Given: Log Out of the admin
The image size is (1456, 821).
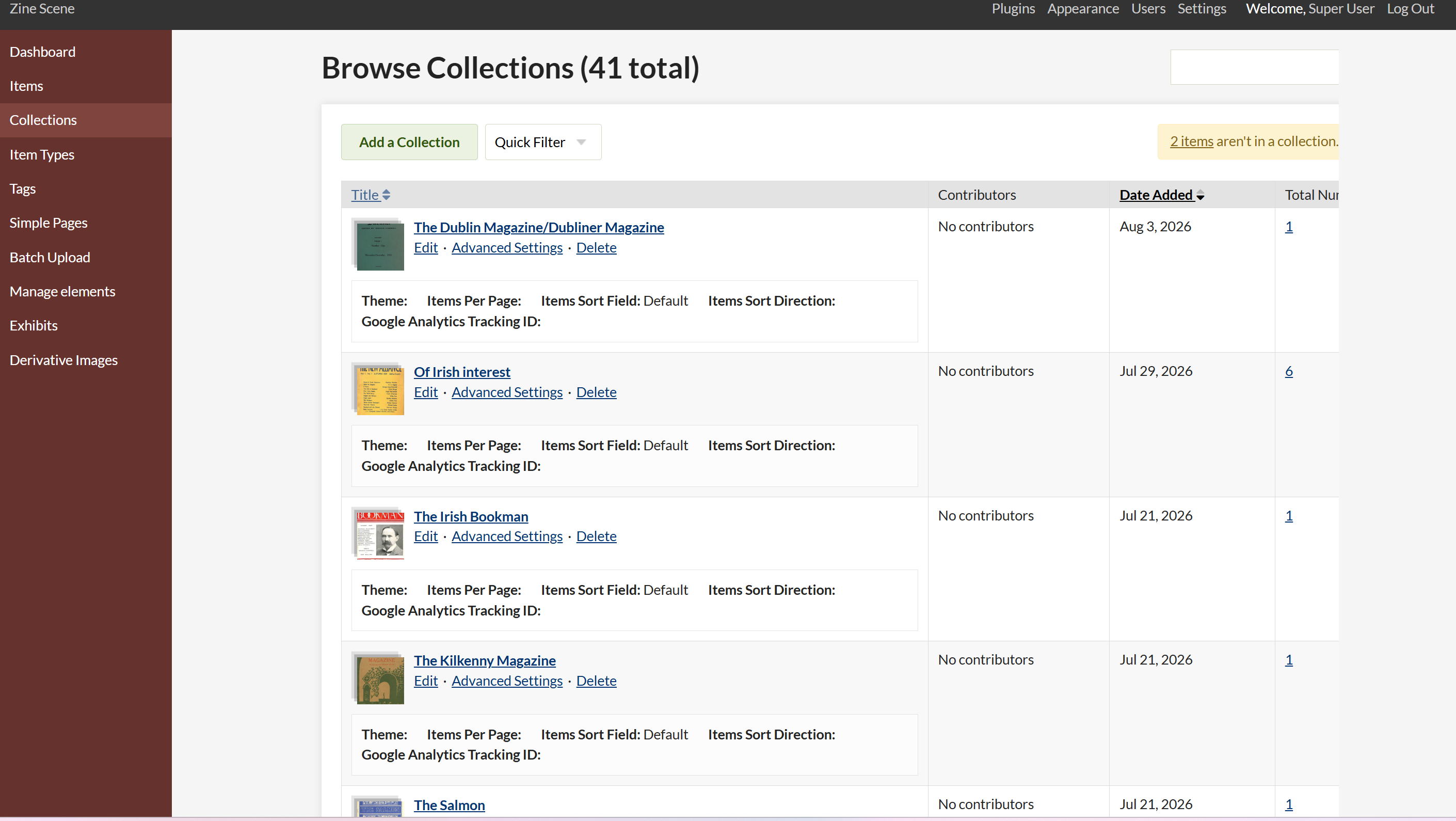Looking at the screenshot, I should [1410, 8].
